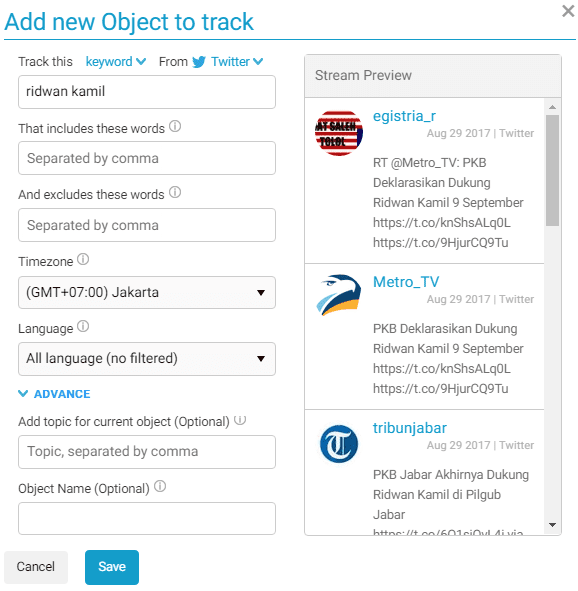Click info icon beside 'That includes these words'
The height and width of the screenshot is (591, 578).
point(175,126)
